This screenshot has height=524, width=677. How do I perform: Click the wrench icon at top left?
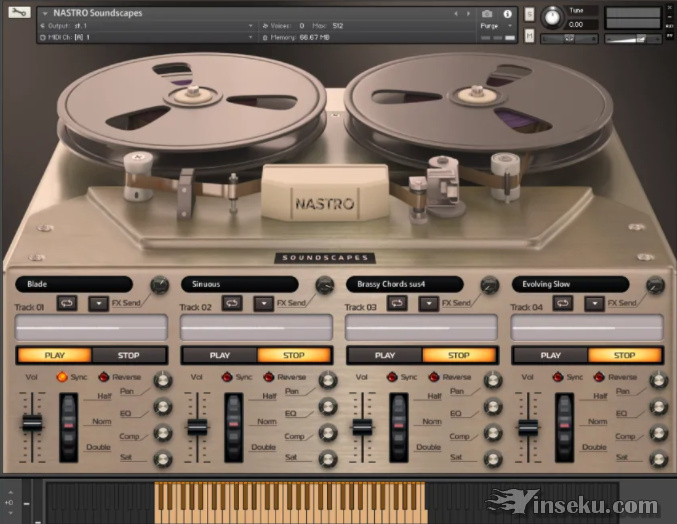[x=18, y=13]
